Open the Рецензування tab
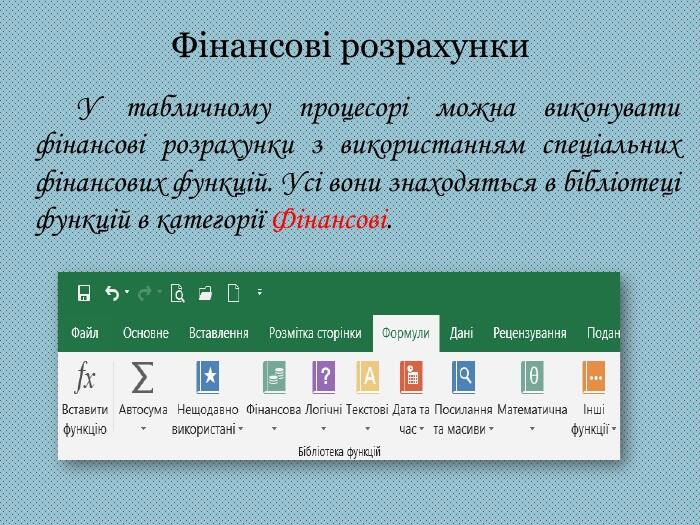700x525 pixels. [x=530, y=333]
